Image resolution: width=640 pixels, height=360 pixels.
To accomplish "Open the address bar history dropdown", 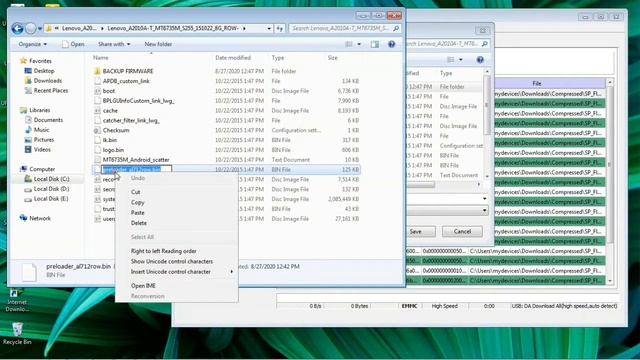I will (269, 29).
